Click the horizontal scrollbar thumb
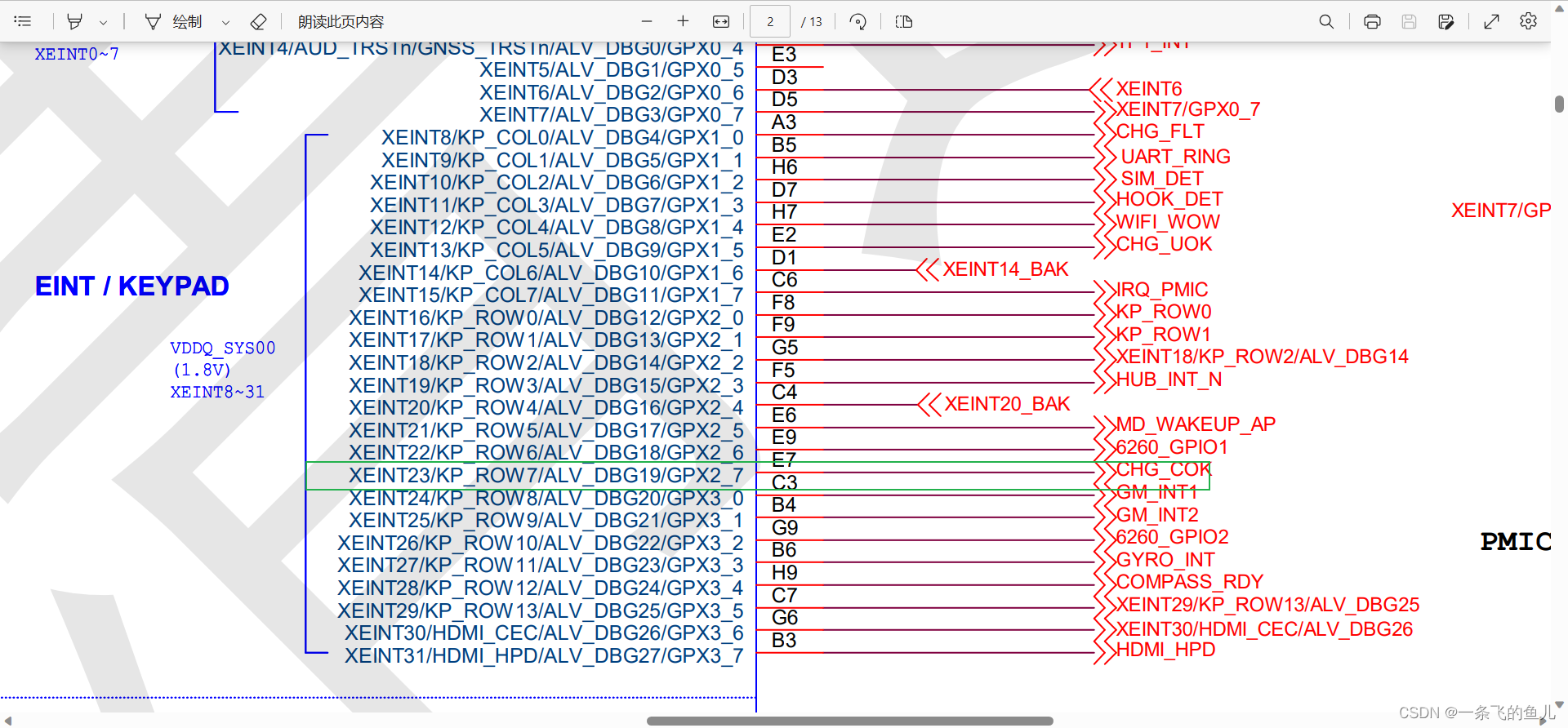Viewport: 1568px width, 728px height. coord(849,721)
